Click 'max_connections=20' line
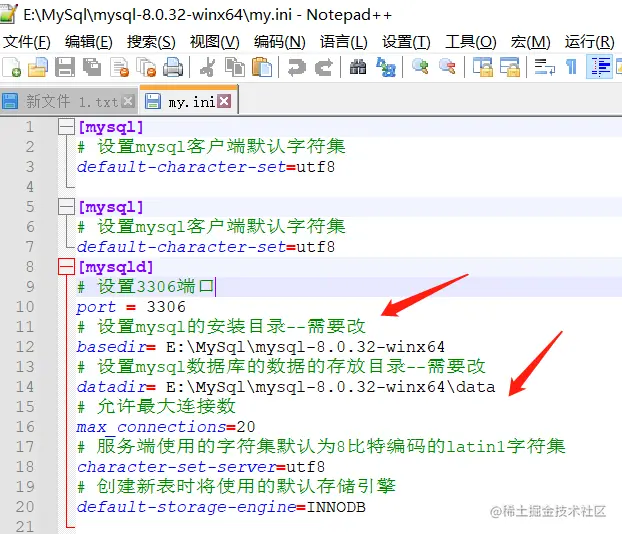 click(166, 427)
